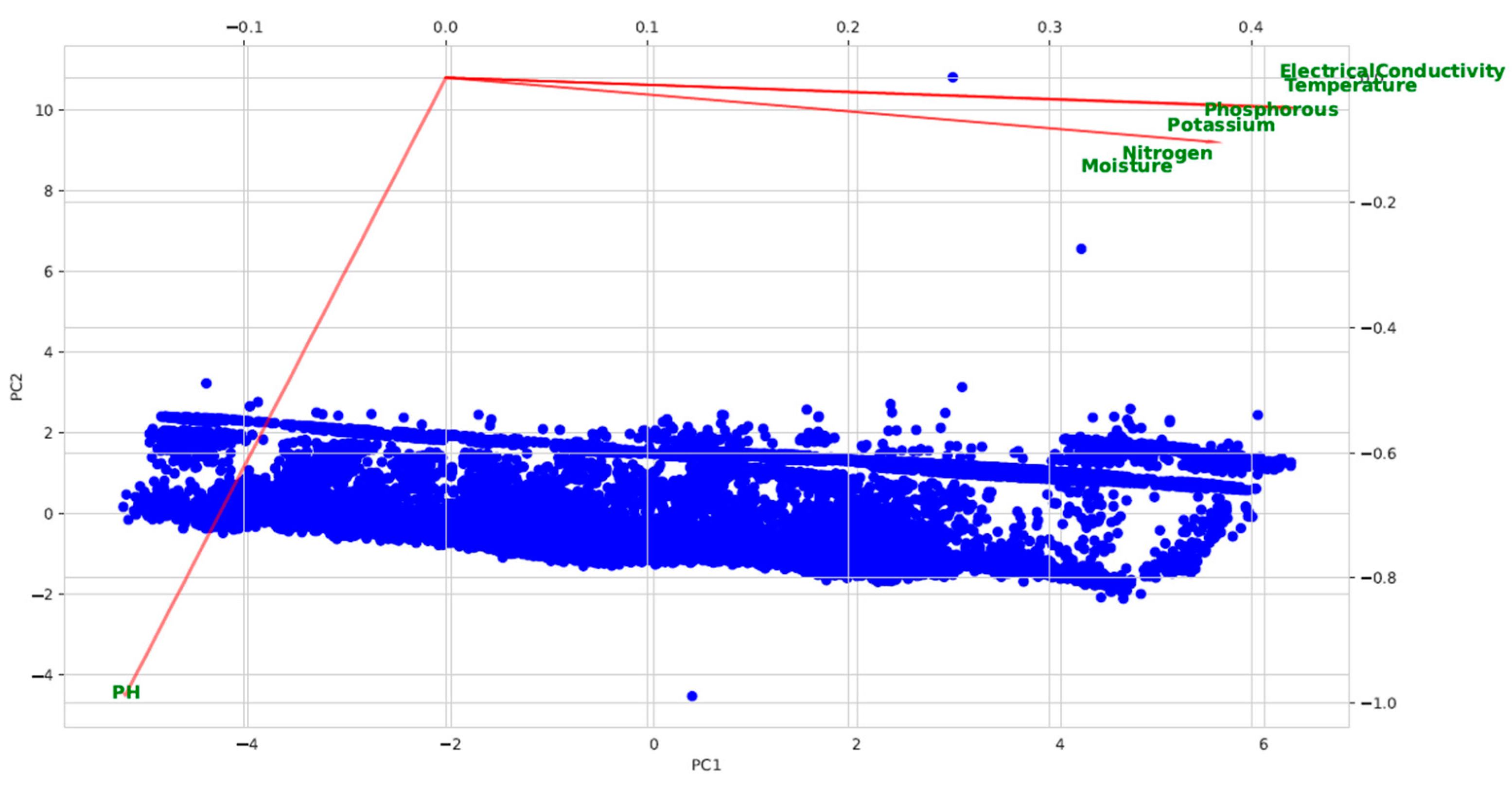Click the 10 tick label on the left axis
Viewport: 1512px width, 787px height.
coord(45,110)
